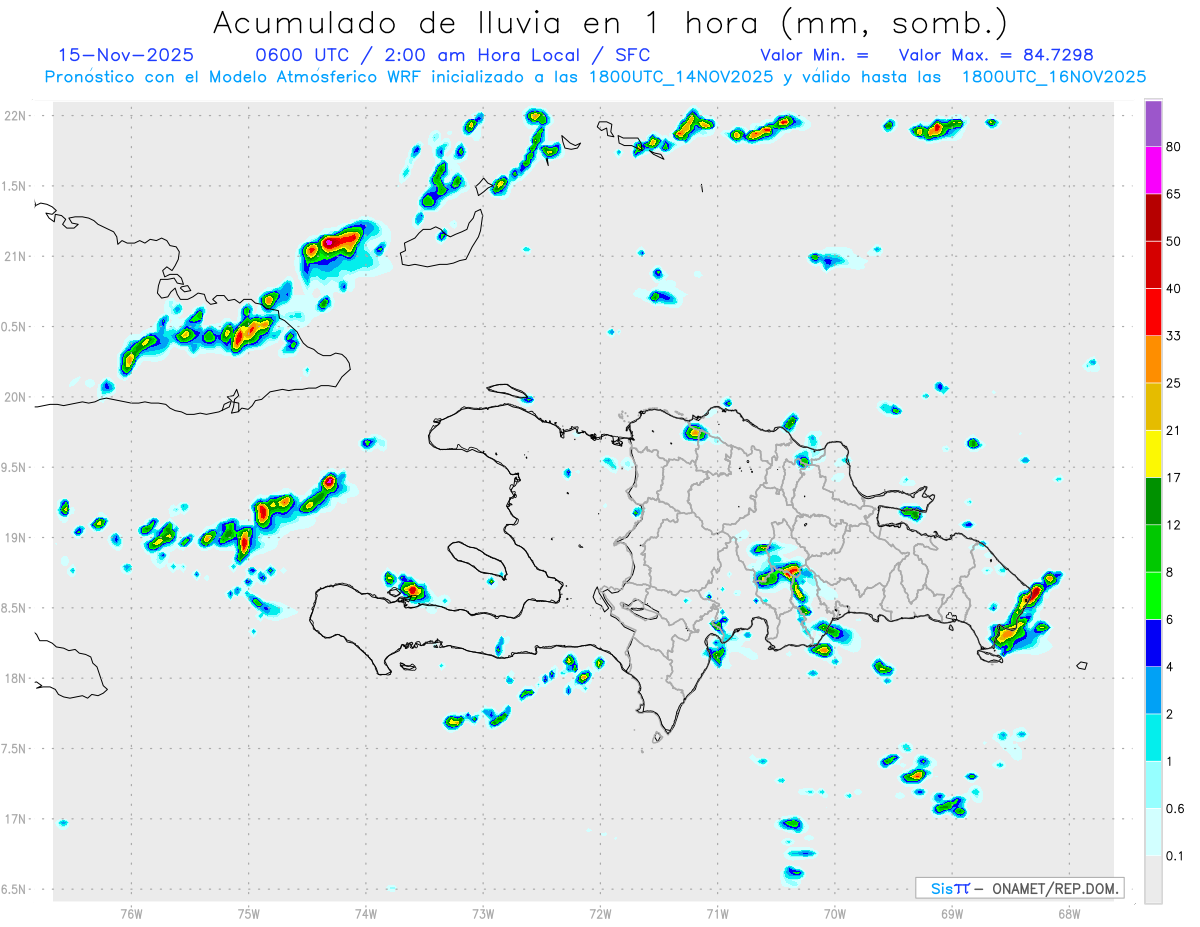Click the 17N latitude label
Screen dimensions: 1200x927
(x=16, y=819)
